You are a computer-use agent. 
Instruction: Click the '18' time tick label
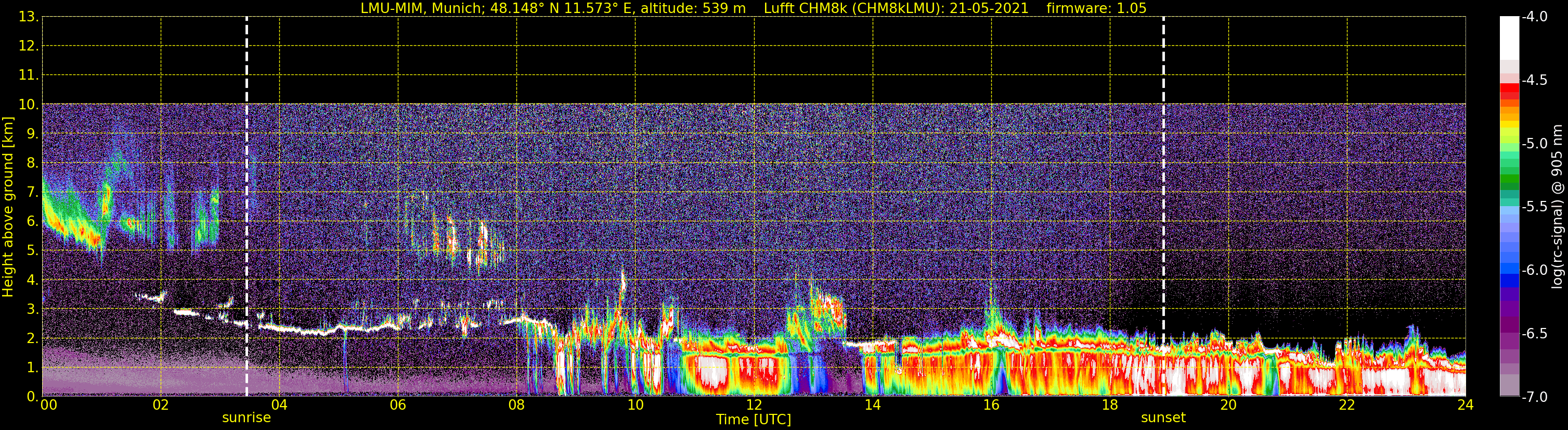click(1110, 405)
